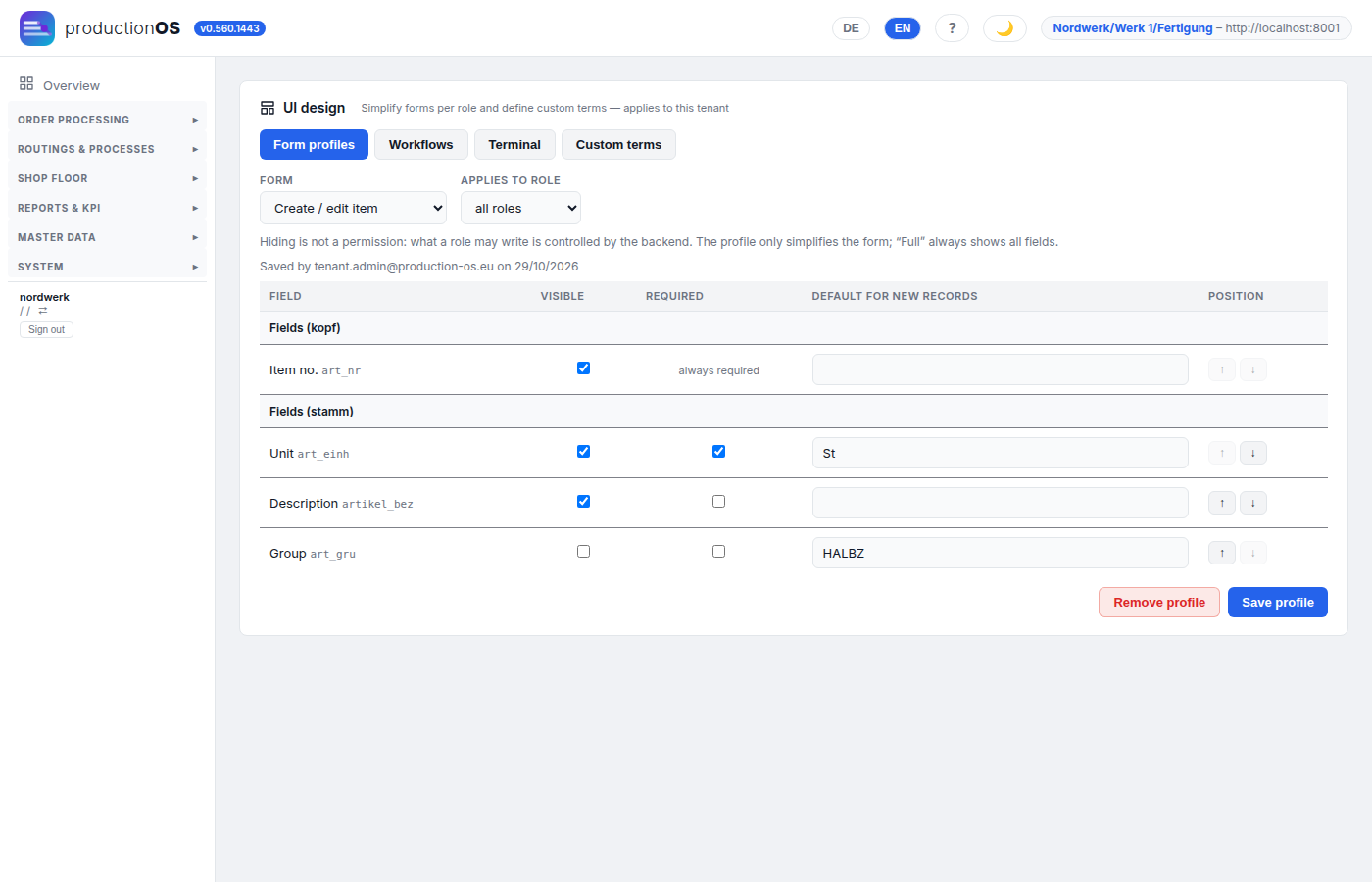Uncheck Visible for Item no.

coord(584,368)
